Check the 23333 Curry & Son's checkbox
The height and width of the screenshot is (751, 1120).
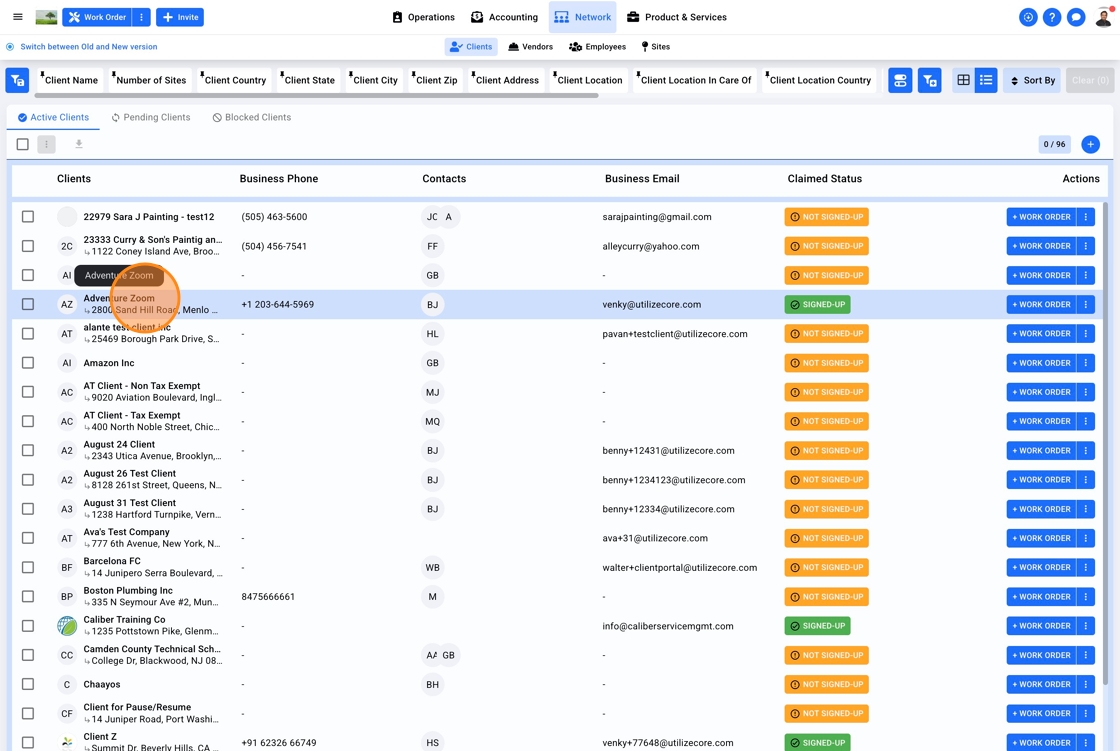(28, 246)
